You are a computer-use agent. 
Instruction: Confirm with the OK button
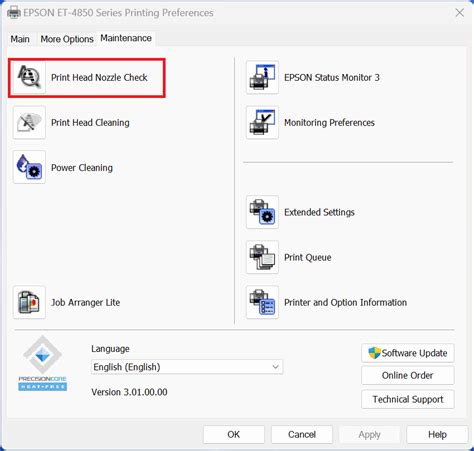[x=234, y=434]
